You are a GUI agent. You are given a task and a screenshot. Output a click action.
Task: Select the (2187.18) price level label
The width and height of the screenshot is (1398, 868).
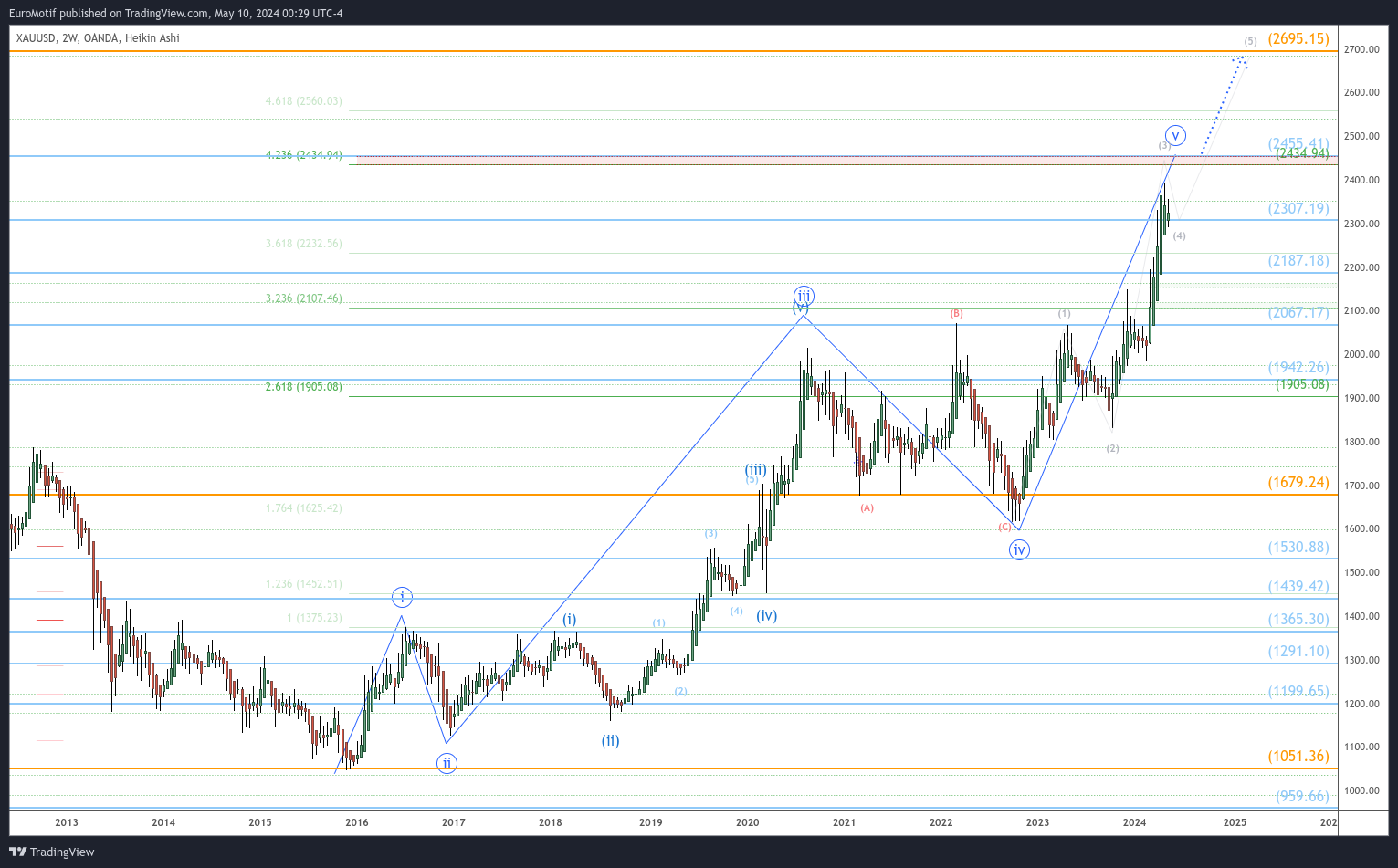(x=1298, y=260)
